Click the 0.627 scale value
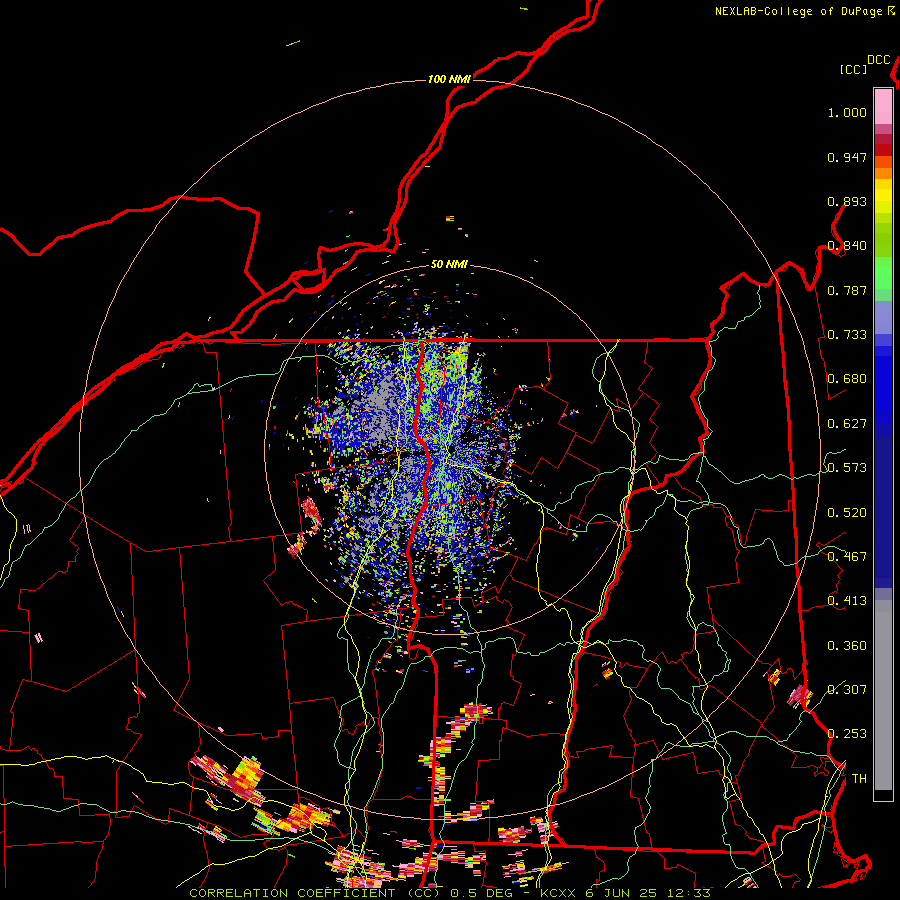 (847, 424)
